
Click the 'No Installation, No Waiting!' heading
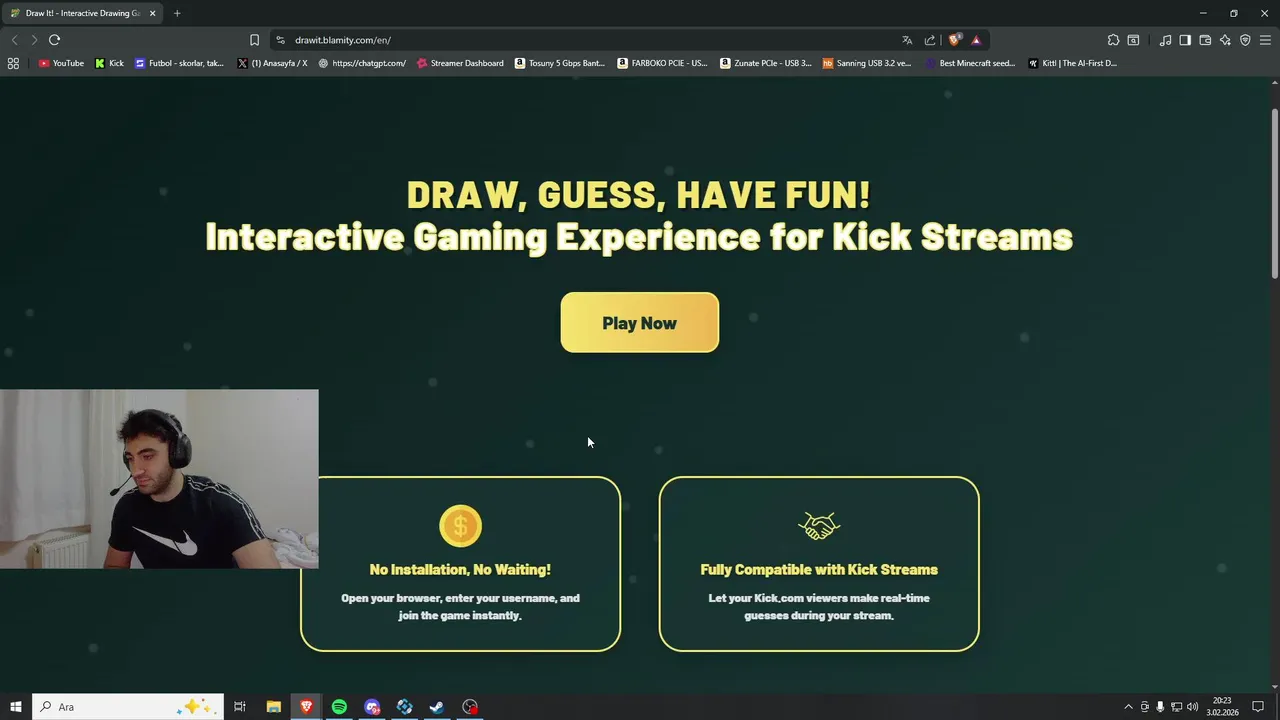click(x=460, y=569)
